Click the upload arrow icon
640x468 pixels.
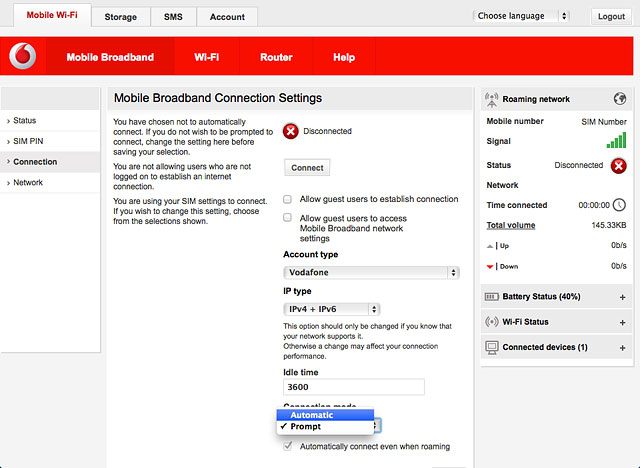tap(490, 246)
